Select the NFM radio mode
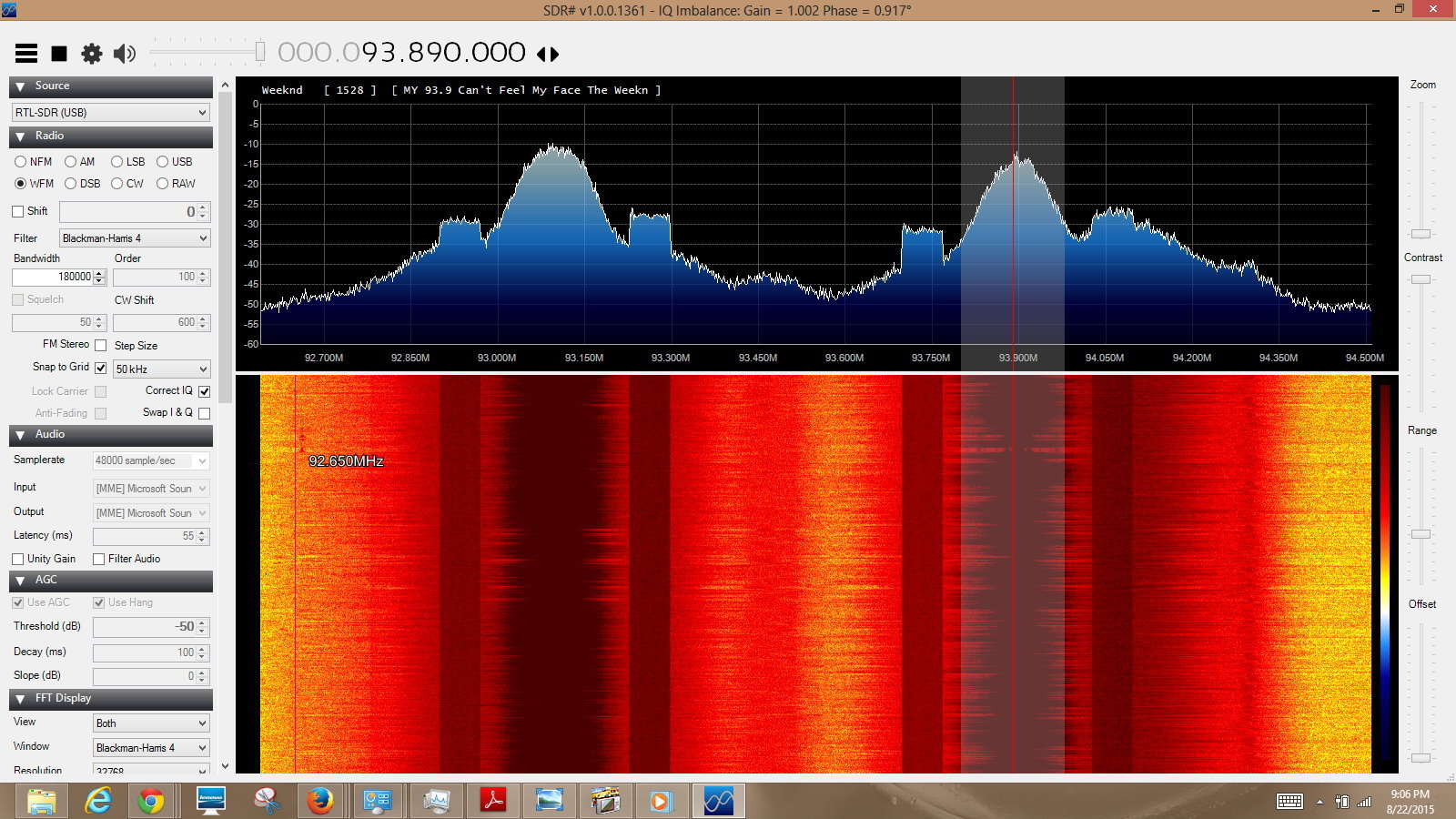 21,162
